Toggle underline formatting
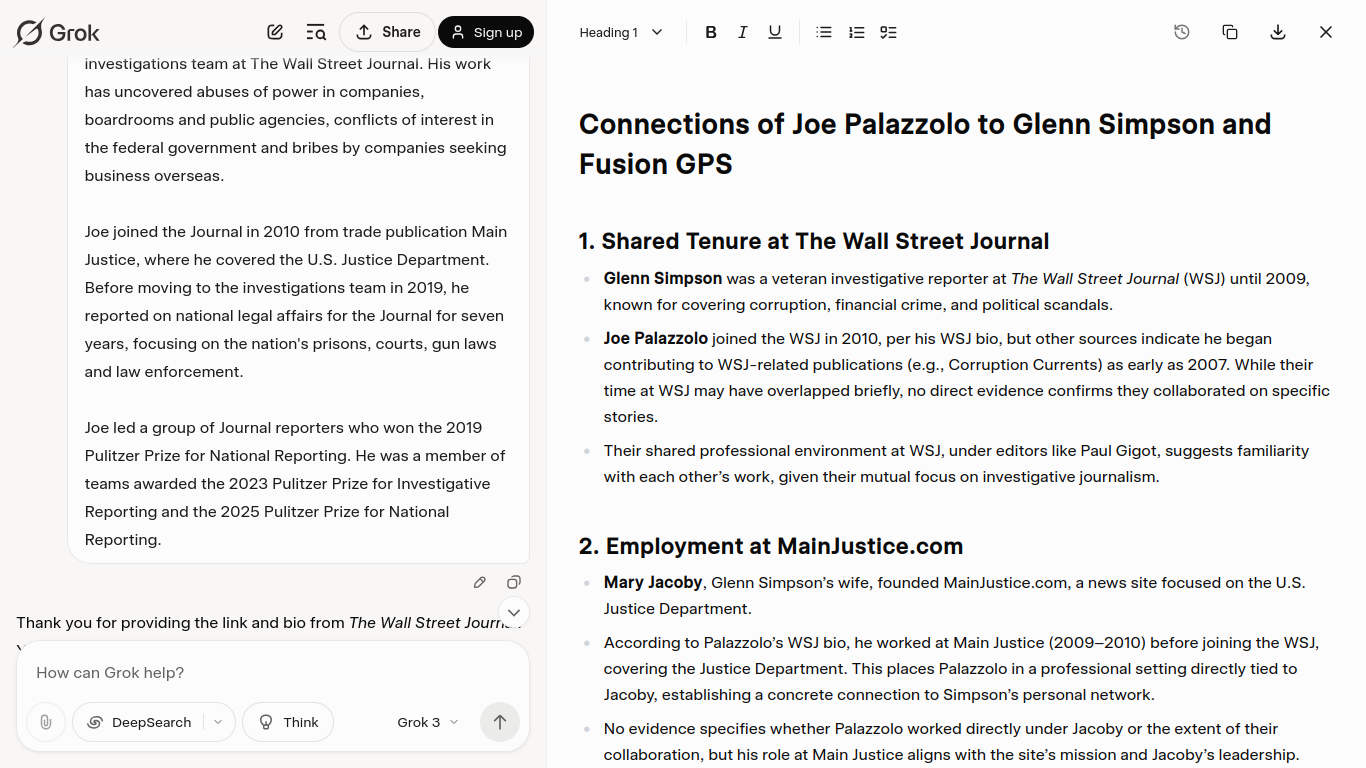This screenshot has width=1366, height=768. click(775, 32)
